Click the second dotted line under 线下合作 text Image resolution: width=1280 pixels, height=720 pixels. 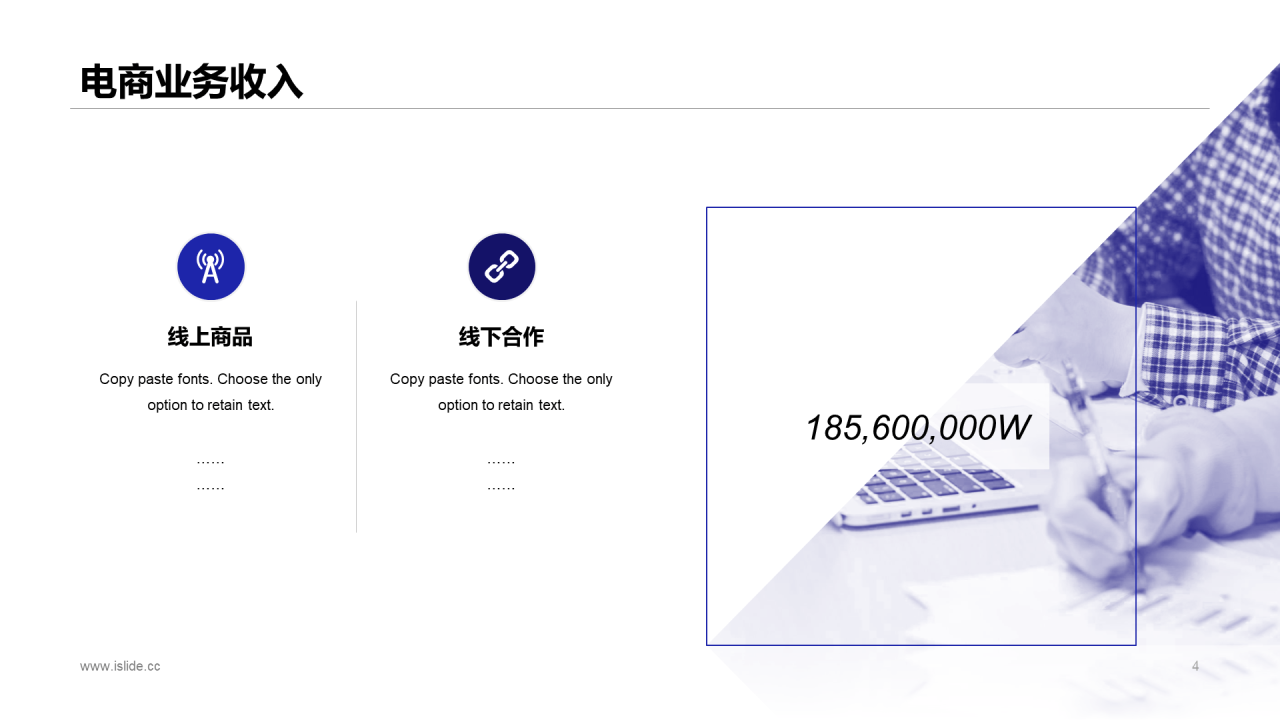tap(501, 488)
